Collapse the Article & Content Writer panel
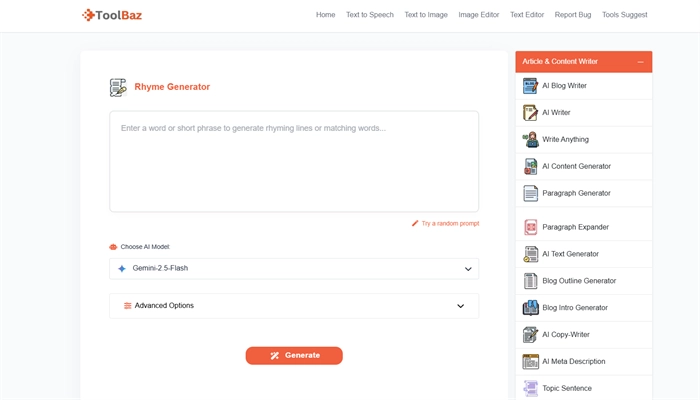Image resolution: width=700 pixels, height=400 pixels. click(640, 62)
